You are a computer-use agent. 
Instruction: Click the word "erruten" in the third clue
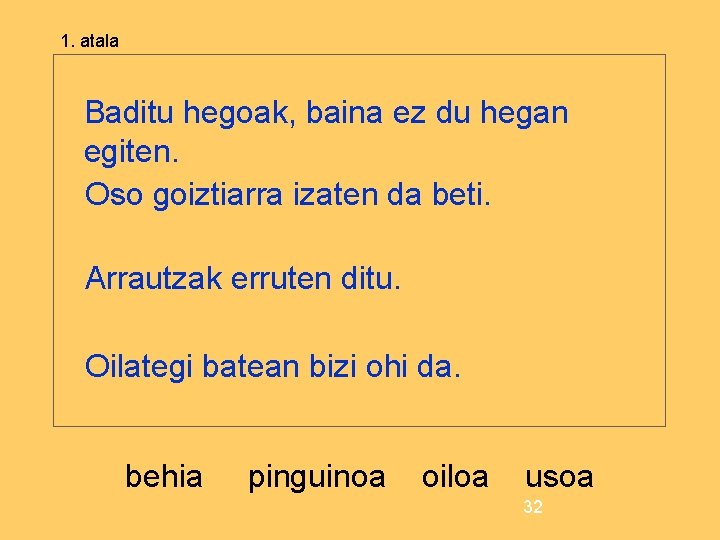(281, 280)
